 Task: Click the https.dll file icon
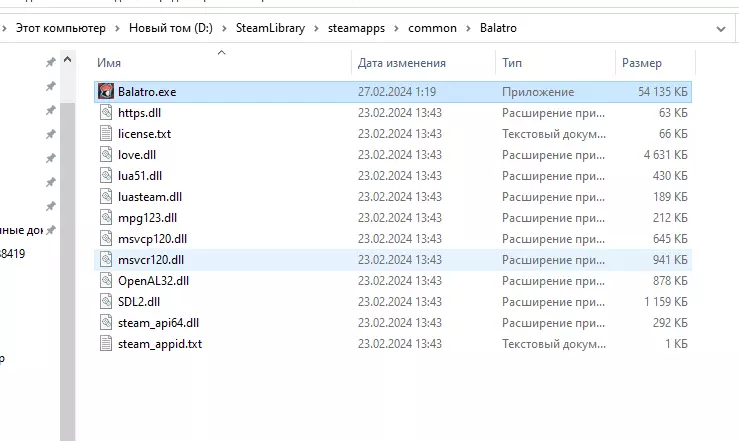pyautogui.click(x=106, y=113)
